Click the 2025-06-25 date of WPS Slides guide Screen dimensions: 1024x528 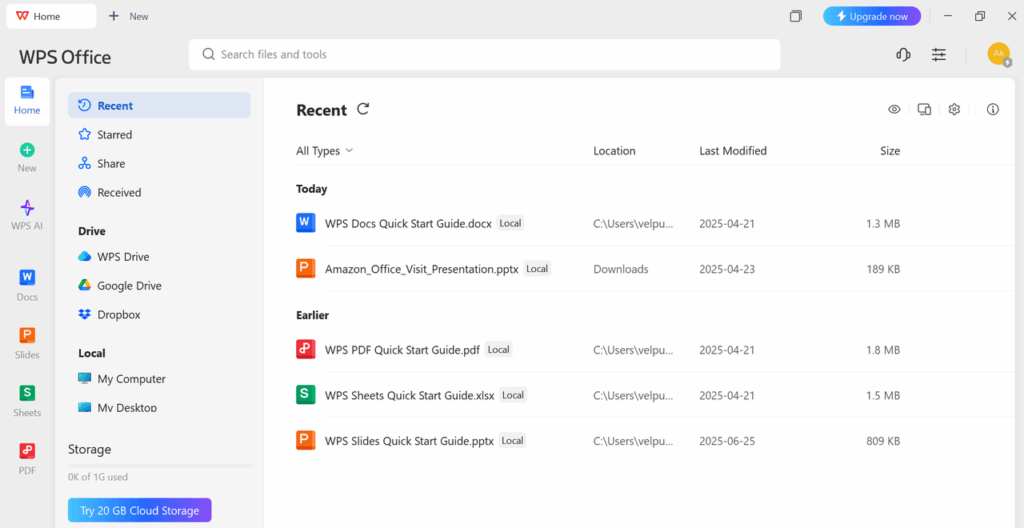click(x=727, y=441)
